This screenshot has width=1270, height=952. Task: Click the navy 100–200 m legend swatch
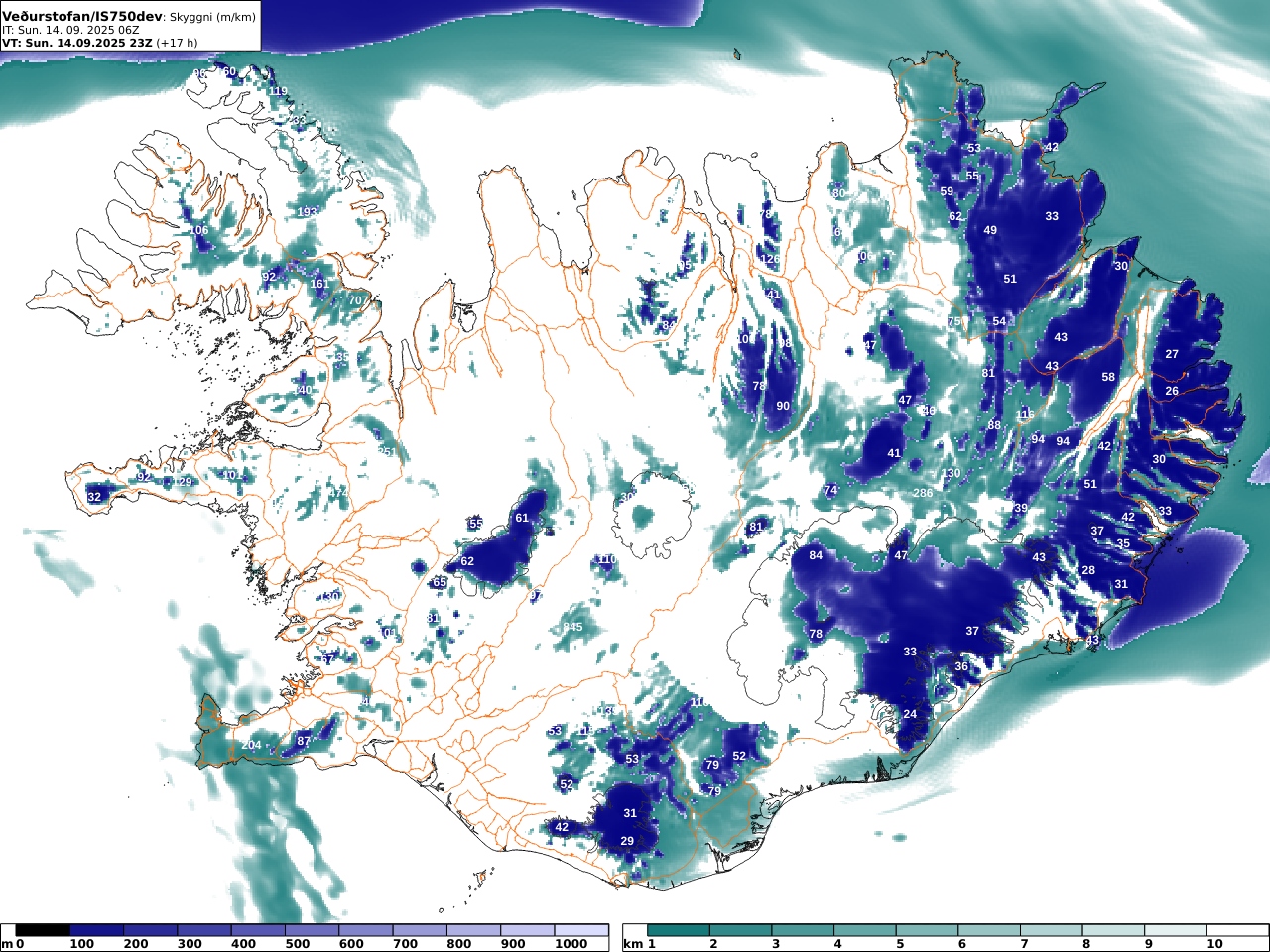96,930
